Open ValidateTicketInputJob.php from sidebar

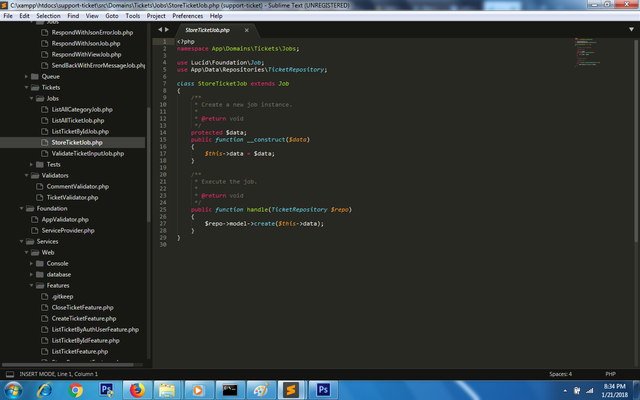tap(88, 153)
